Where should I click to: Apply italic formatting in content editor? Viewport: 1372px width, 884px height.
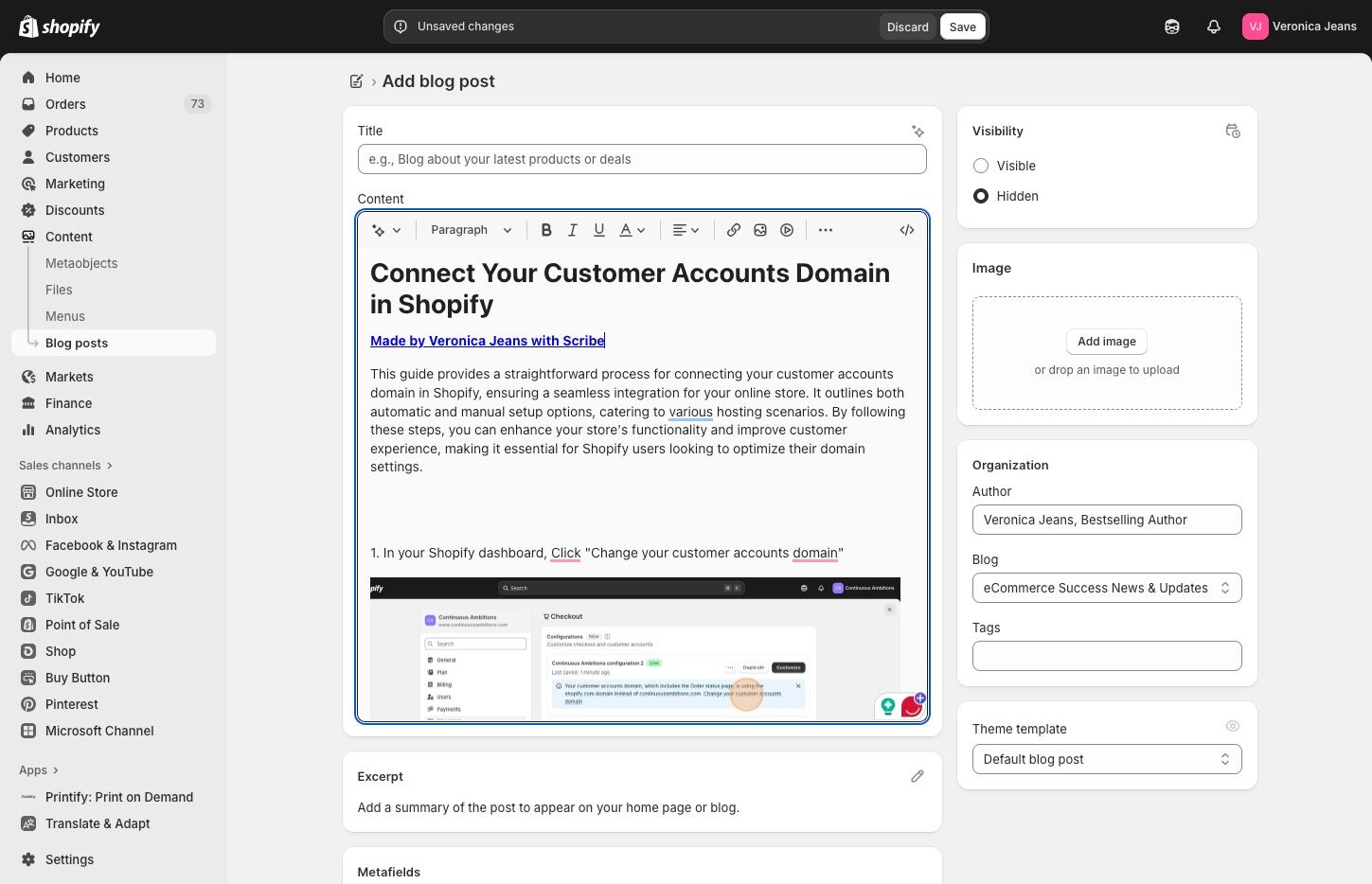coord(572,230)
